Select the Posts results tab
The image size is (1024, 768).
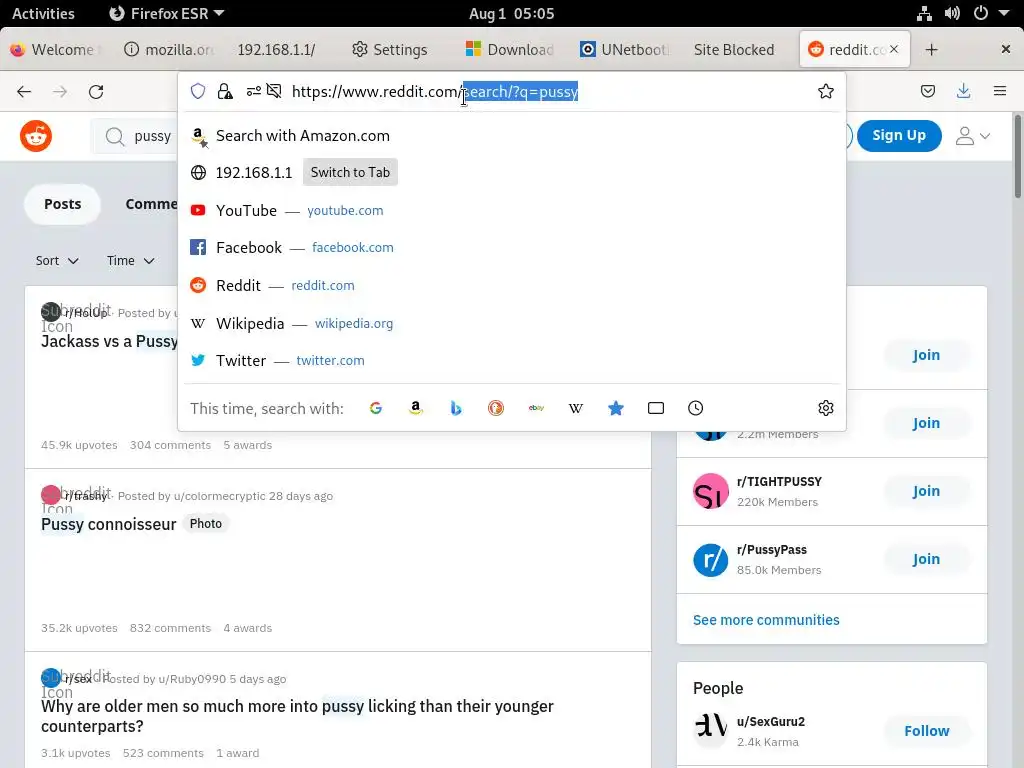point(63,204)
